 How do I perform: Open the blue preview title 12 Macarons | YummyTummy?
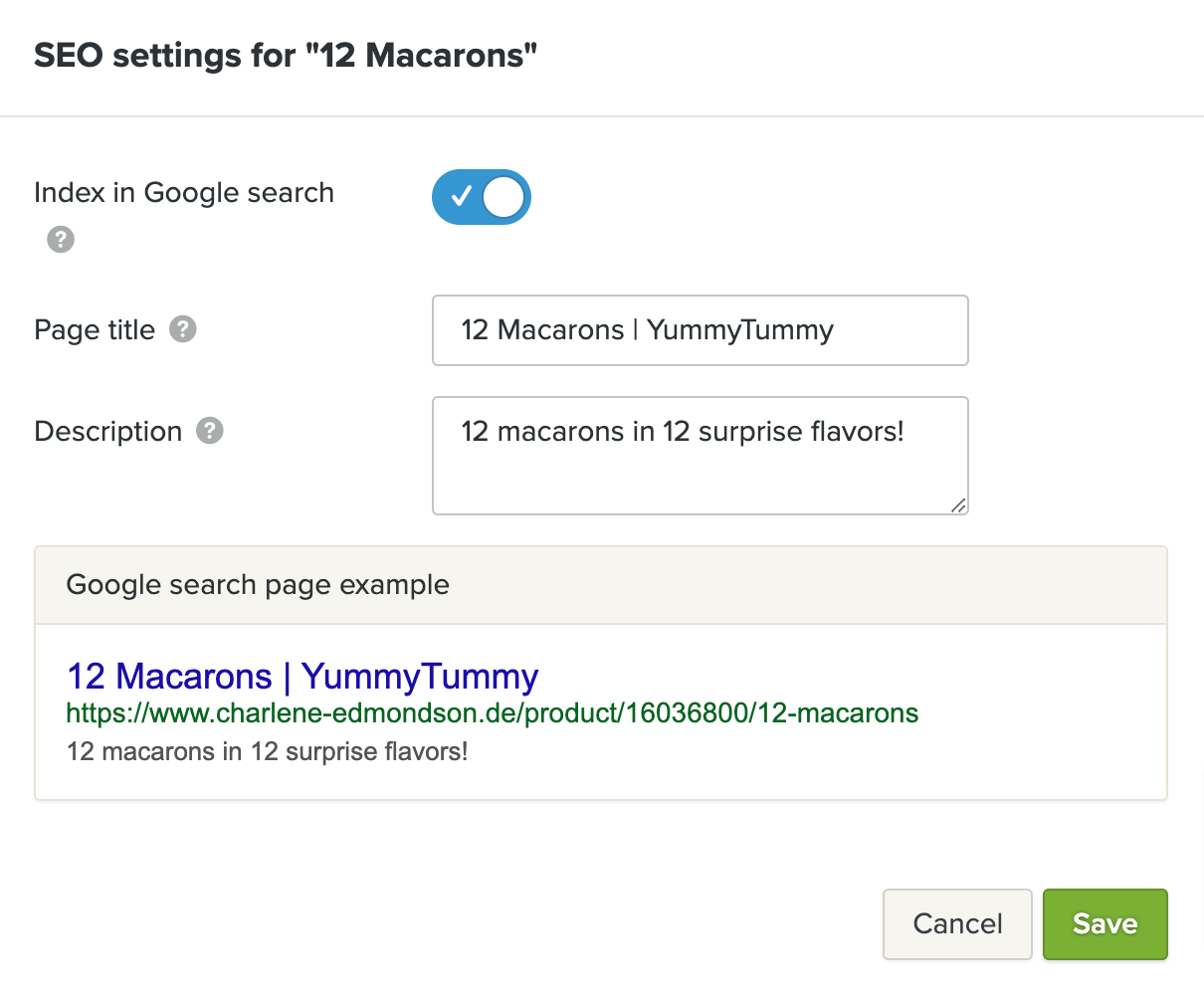pos(302,677)
